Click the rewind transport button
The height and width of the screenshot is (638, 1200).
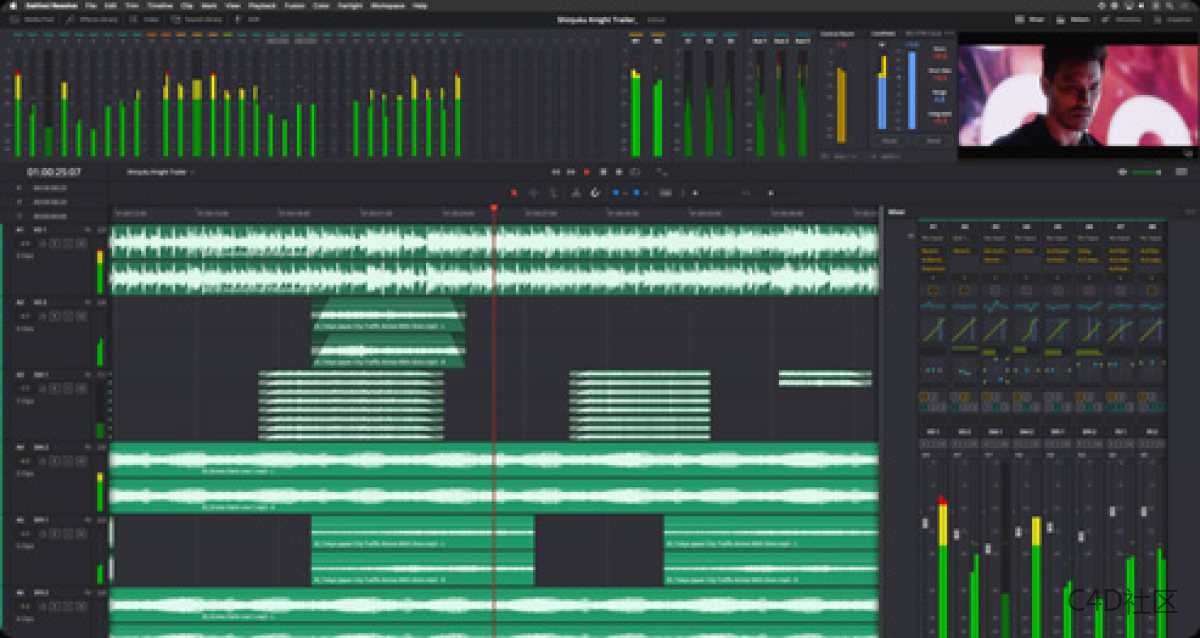556,172
